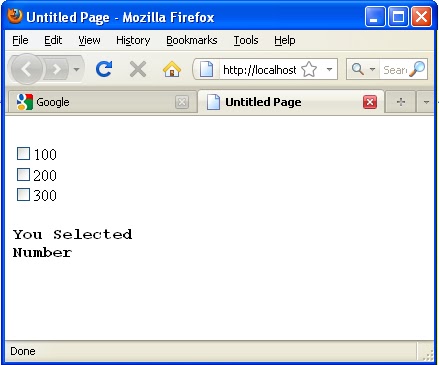The height and width of the screenshot is (365, 439).
Task: Close the Firefox window
Action: 421,16
